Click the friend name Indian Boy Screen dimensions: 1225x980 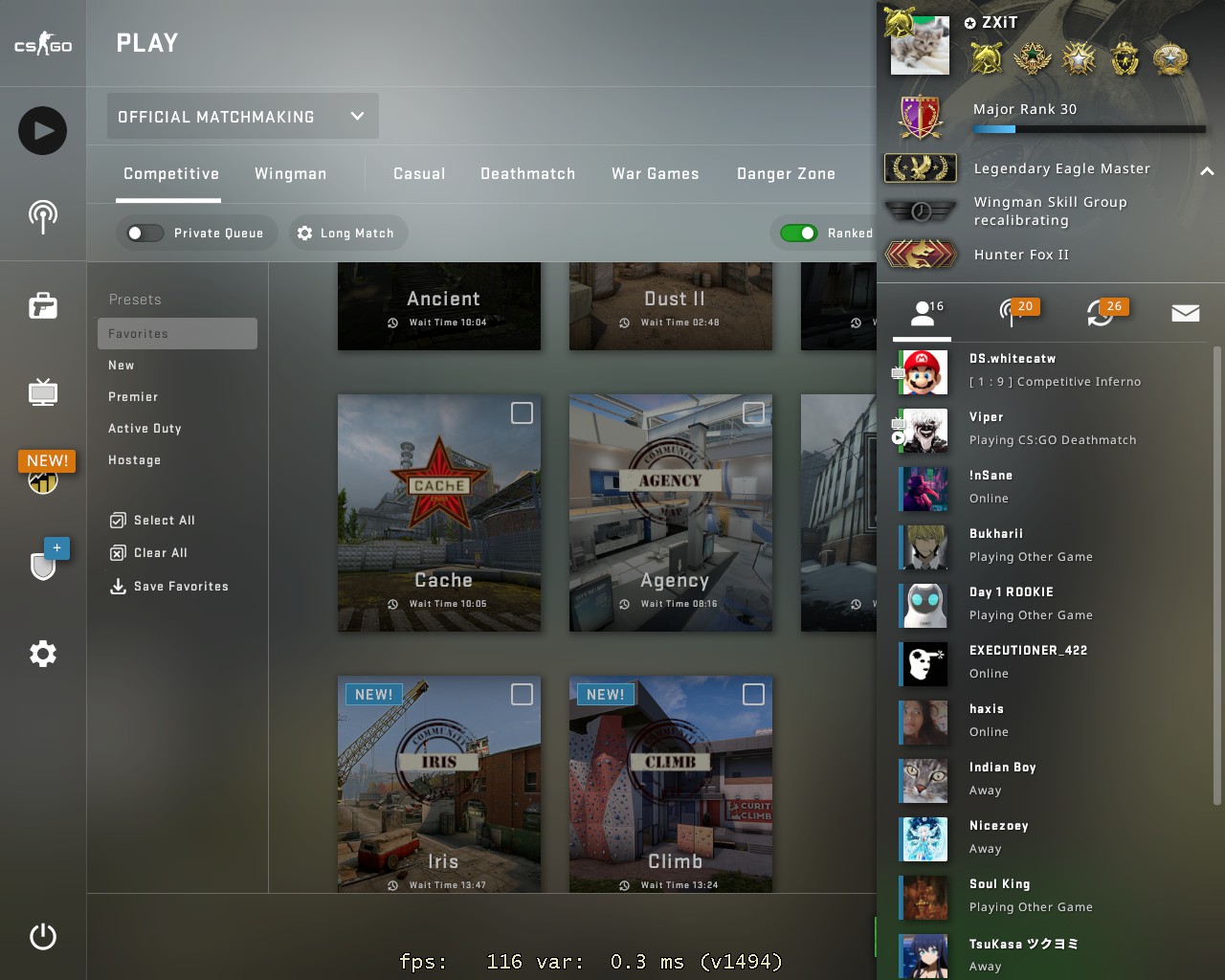coord(1003,768)
